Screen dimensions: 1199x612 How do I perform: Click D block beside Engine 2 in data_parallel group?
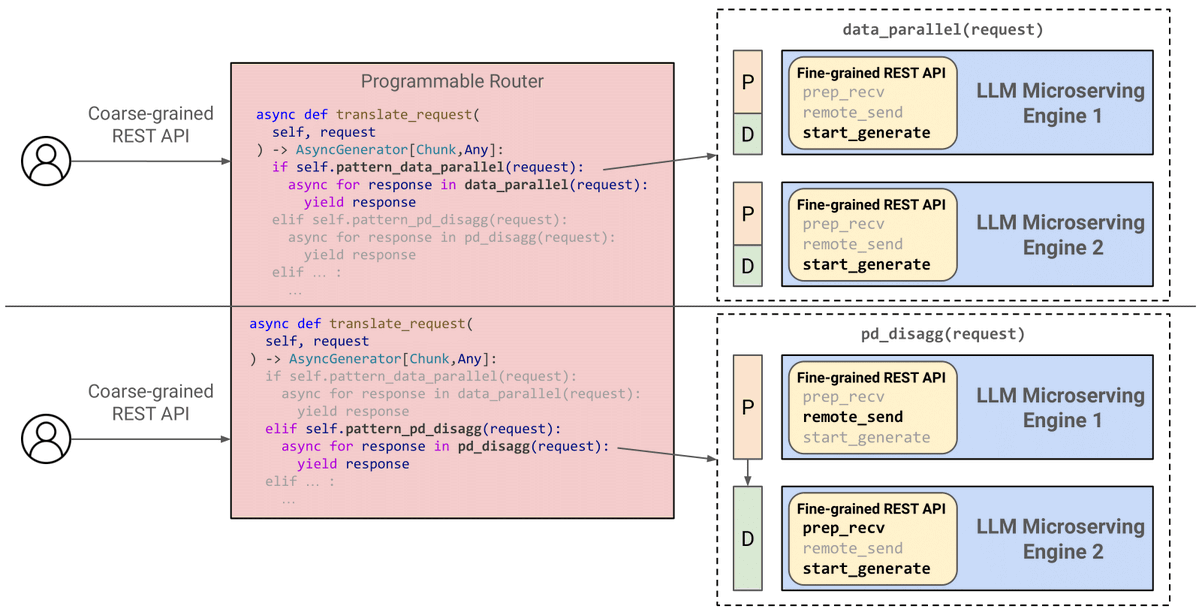(x=748, y=265)
